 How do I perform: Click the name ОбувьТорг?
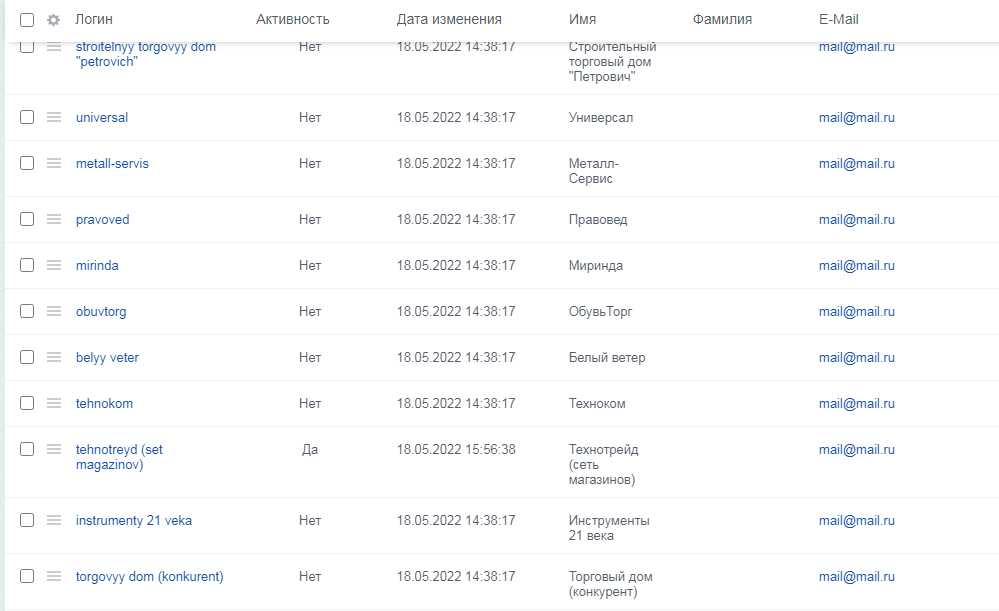[600, 312]
